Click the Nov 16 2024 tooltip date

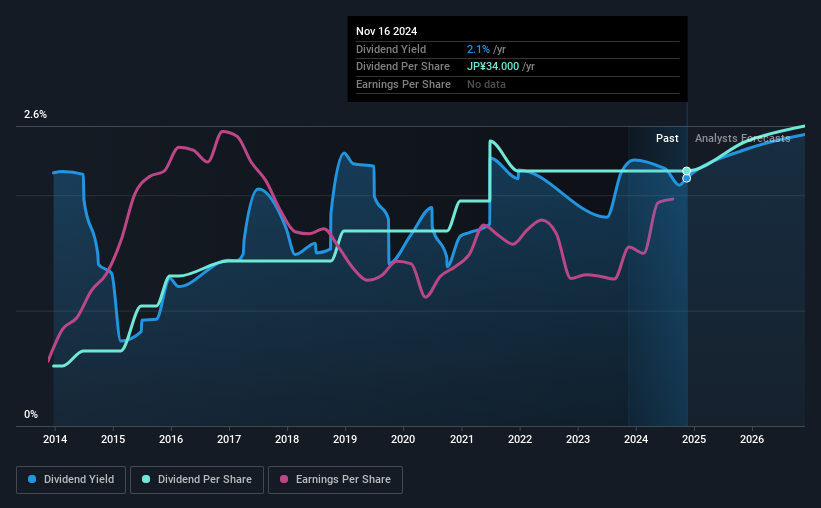coord(386,31)
